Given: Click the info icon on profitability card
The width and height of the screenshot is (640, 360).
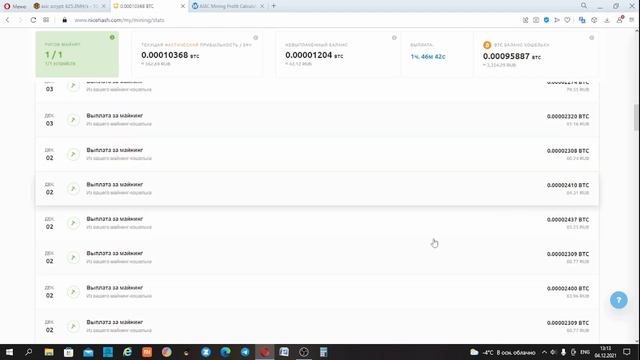Looking at the screenshot, I should (x=256, y=38).
